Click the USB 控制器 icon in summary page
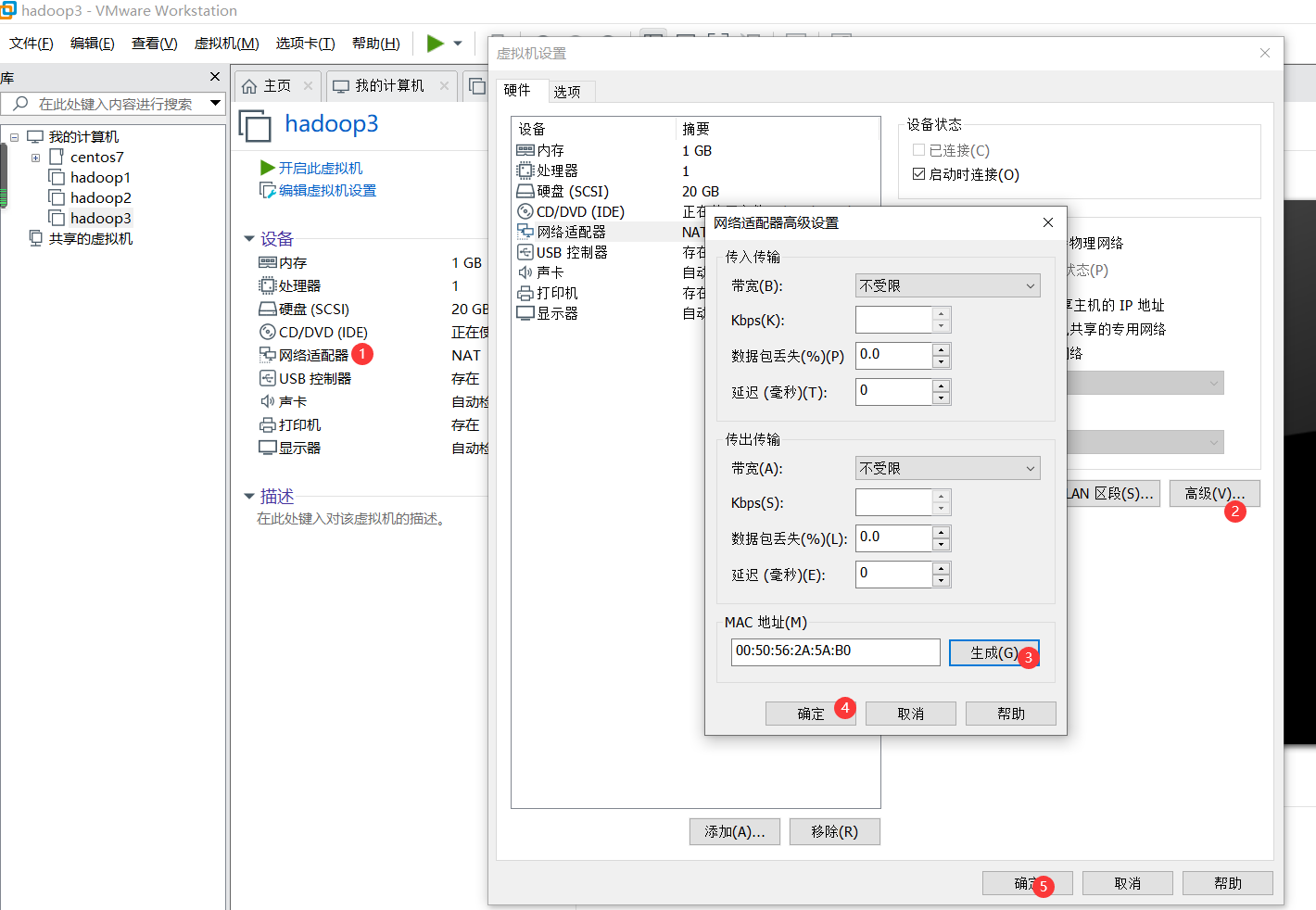The width and height of the screenshot is (1316, 910). click(x=268, y=378)
